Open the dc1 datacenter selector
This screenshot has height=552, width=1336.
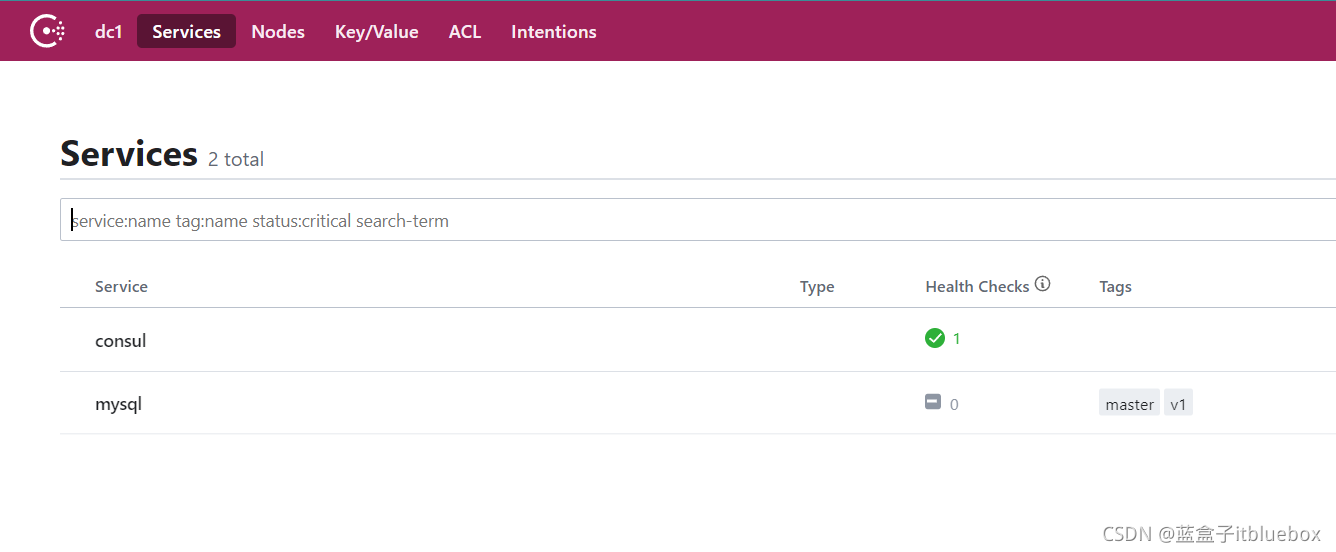tap(108, 32)
